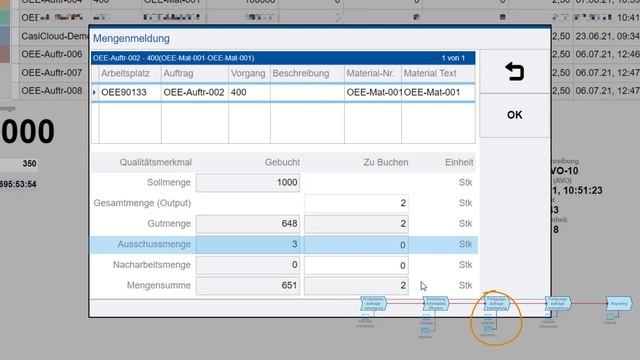Screen dimensions: 640x360
Task: Focus the Gutmenge Zu Buchen field
Action: pos(356,224)
